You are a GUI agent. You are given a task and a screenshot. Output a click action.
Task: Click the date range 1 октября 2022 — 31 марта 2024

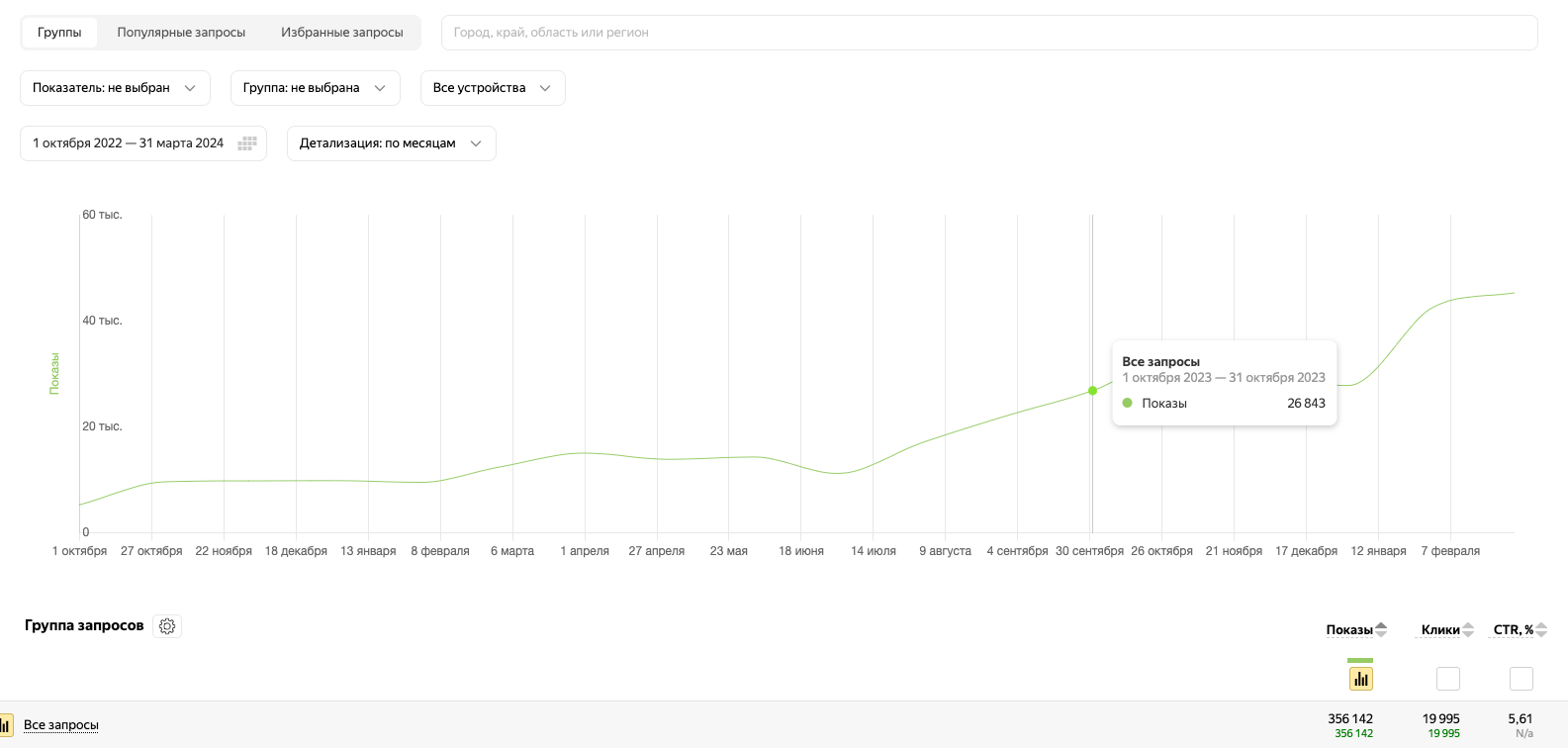pos(128,143)
